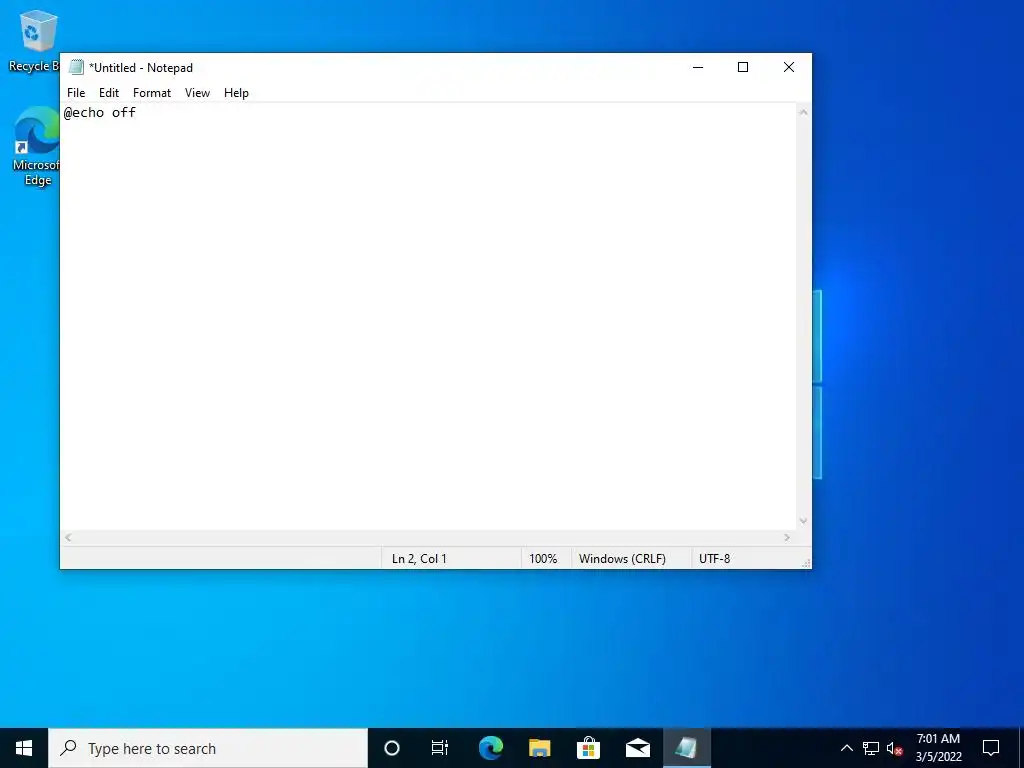Viewport: 1024px width, 768px height.
Task: Open the Edit menu
Action: tap(108, 93)
